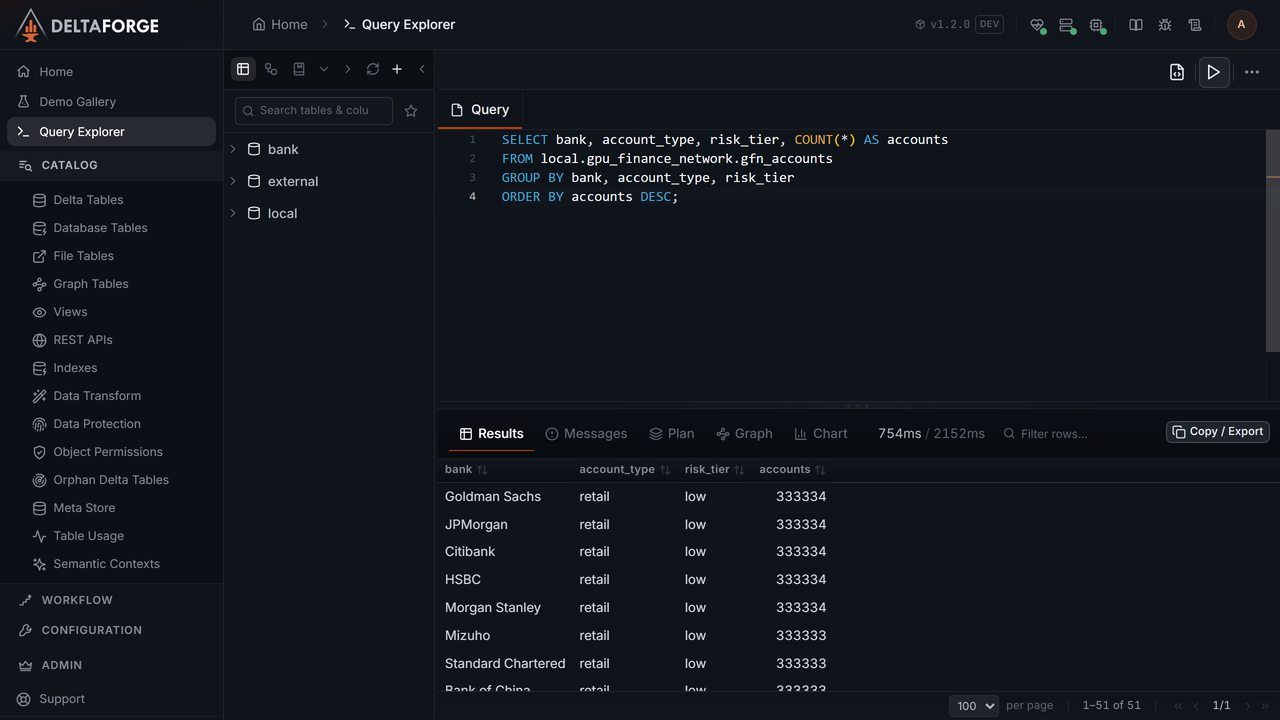Sort results by bank column

click(466, 469)
